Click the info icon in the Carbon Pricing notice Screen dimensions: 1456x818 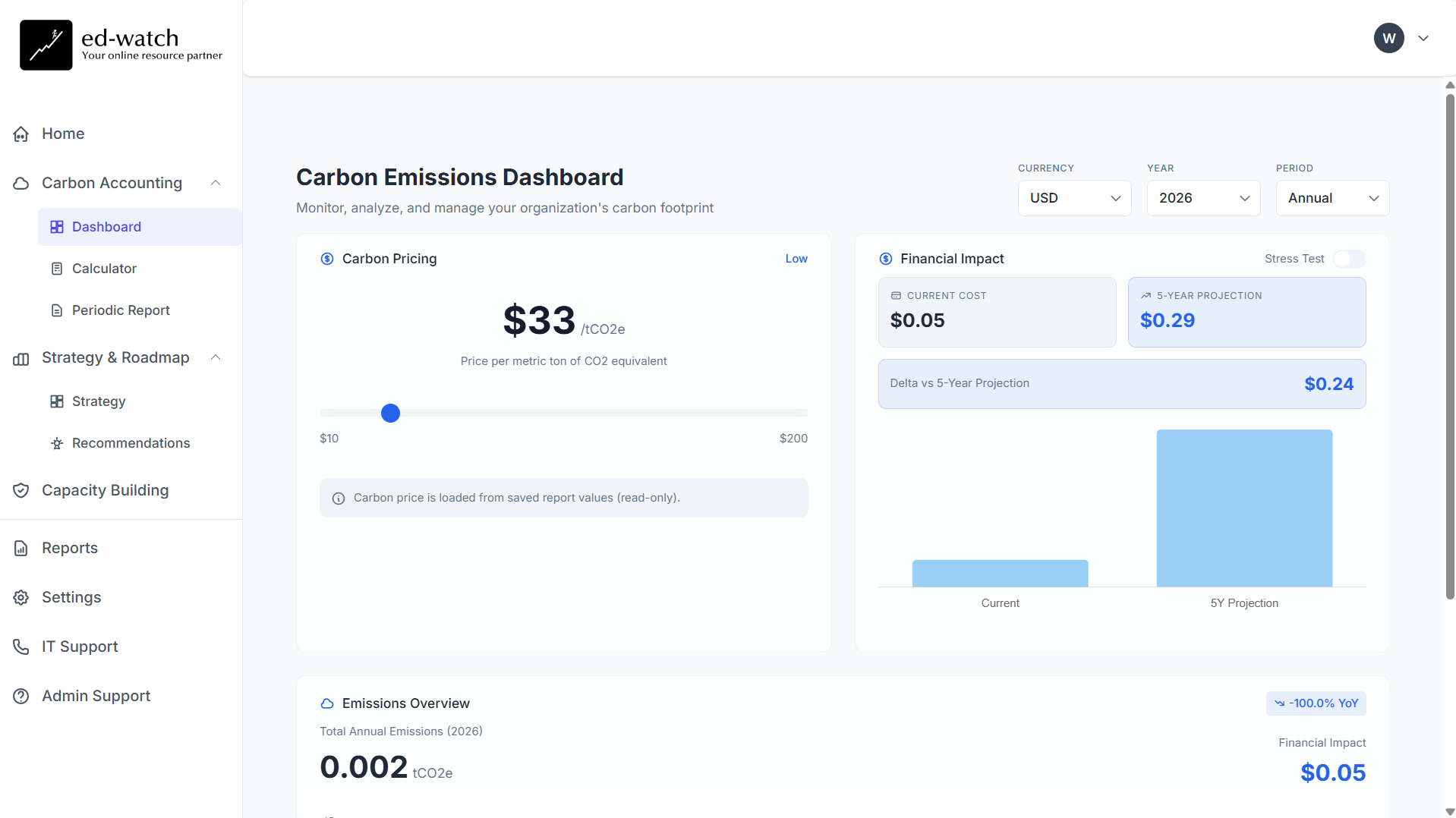pos(338,498)
